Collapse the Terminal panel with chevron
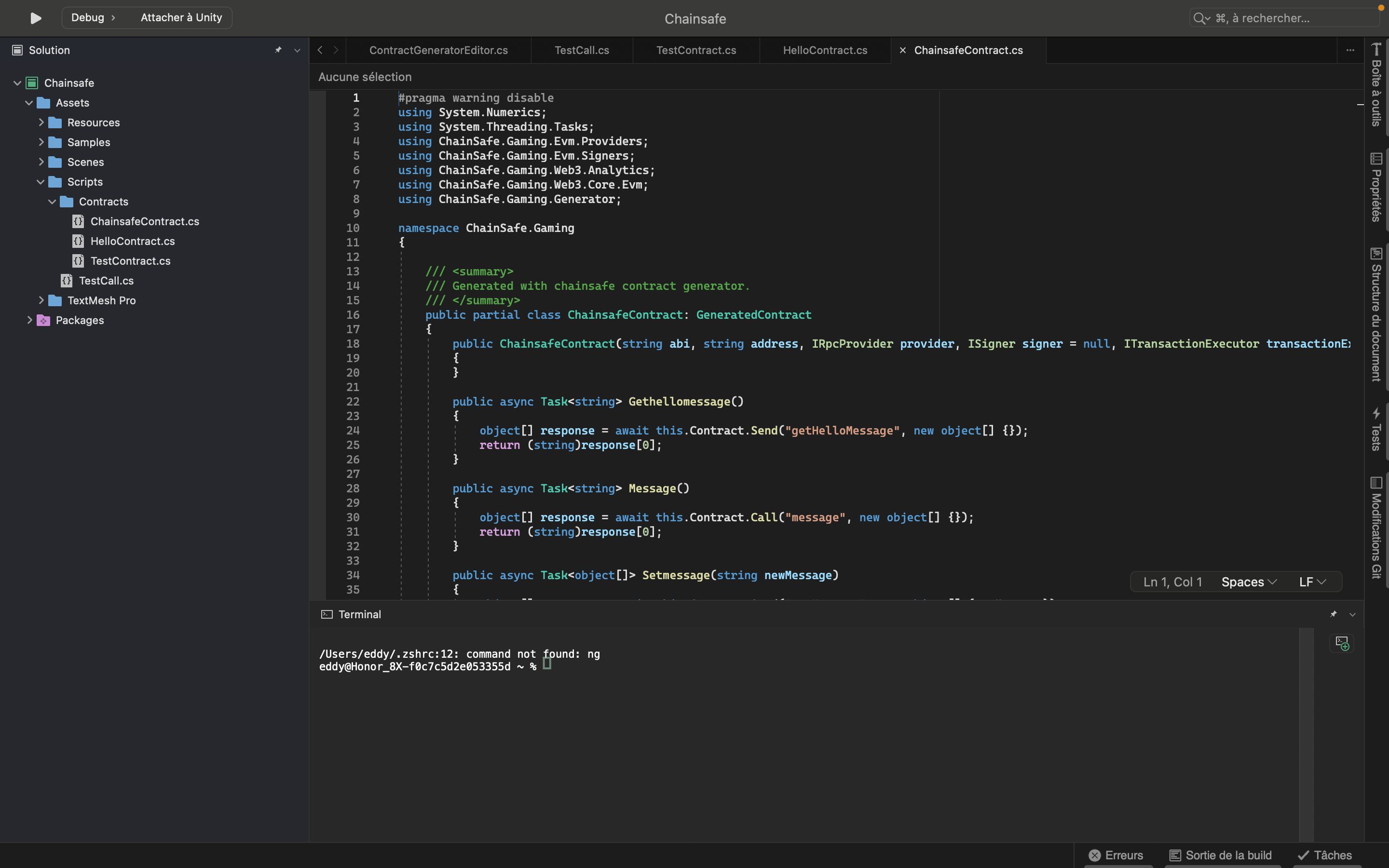The height and width of the screenshot is (868, 1389). [x=1352, y=615]
